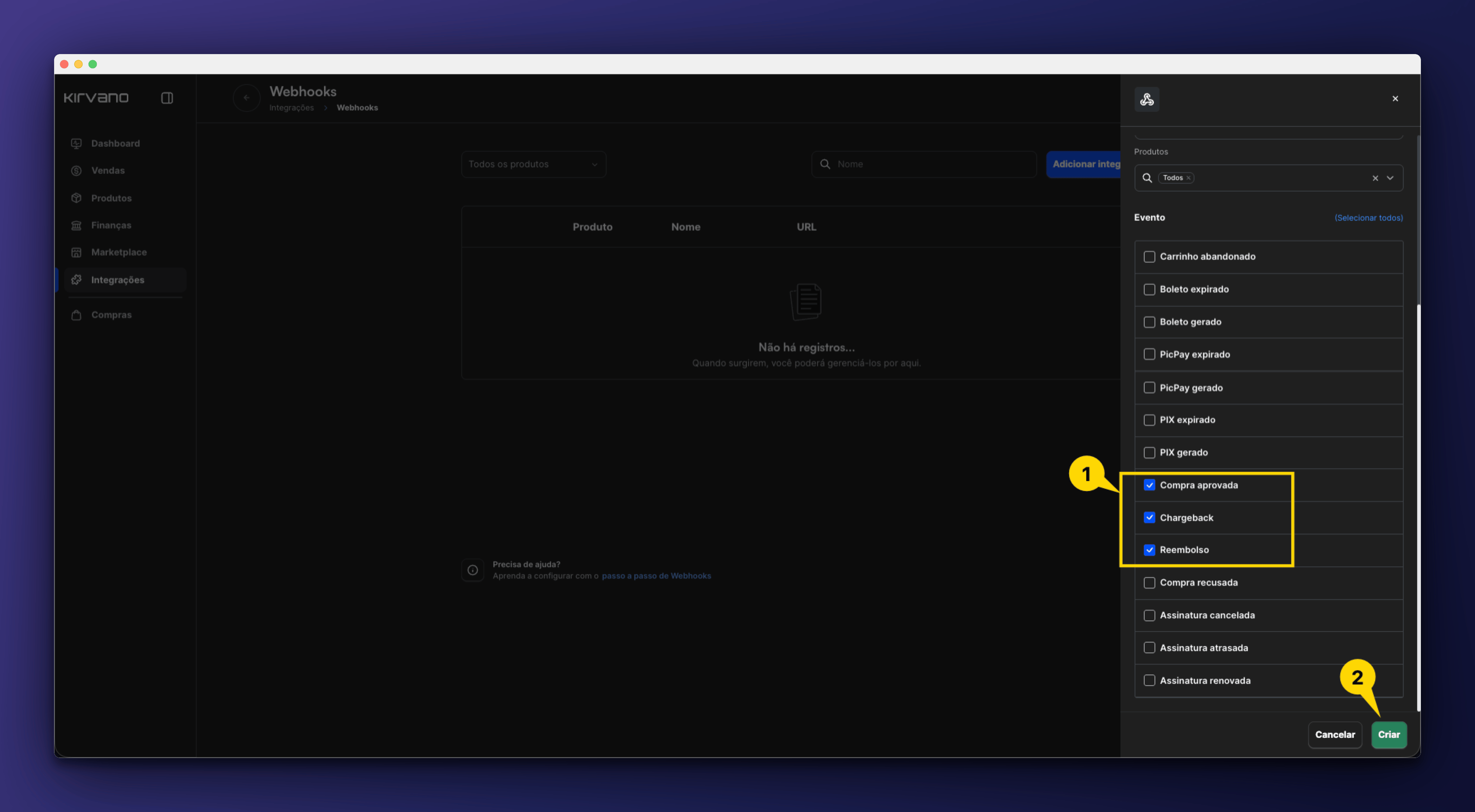The height and width of the screenshot is (812, 1475).
Task: Uncheck Compra aprovada event
Action: click(x=1149, y=485)
